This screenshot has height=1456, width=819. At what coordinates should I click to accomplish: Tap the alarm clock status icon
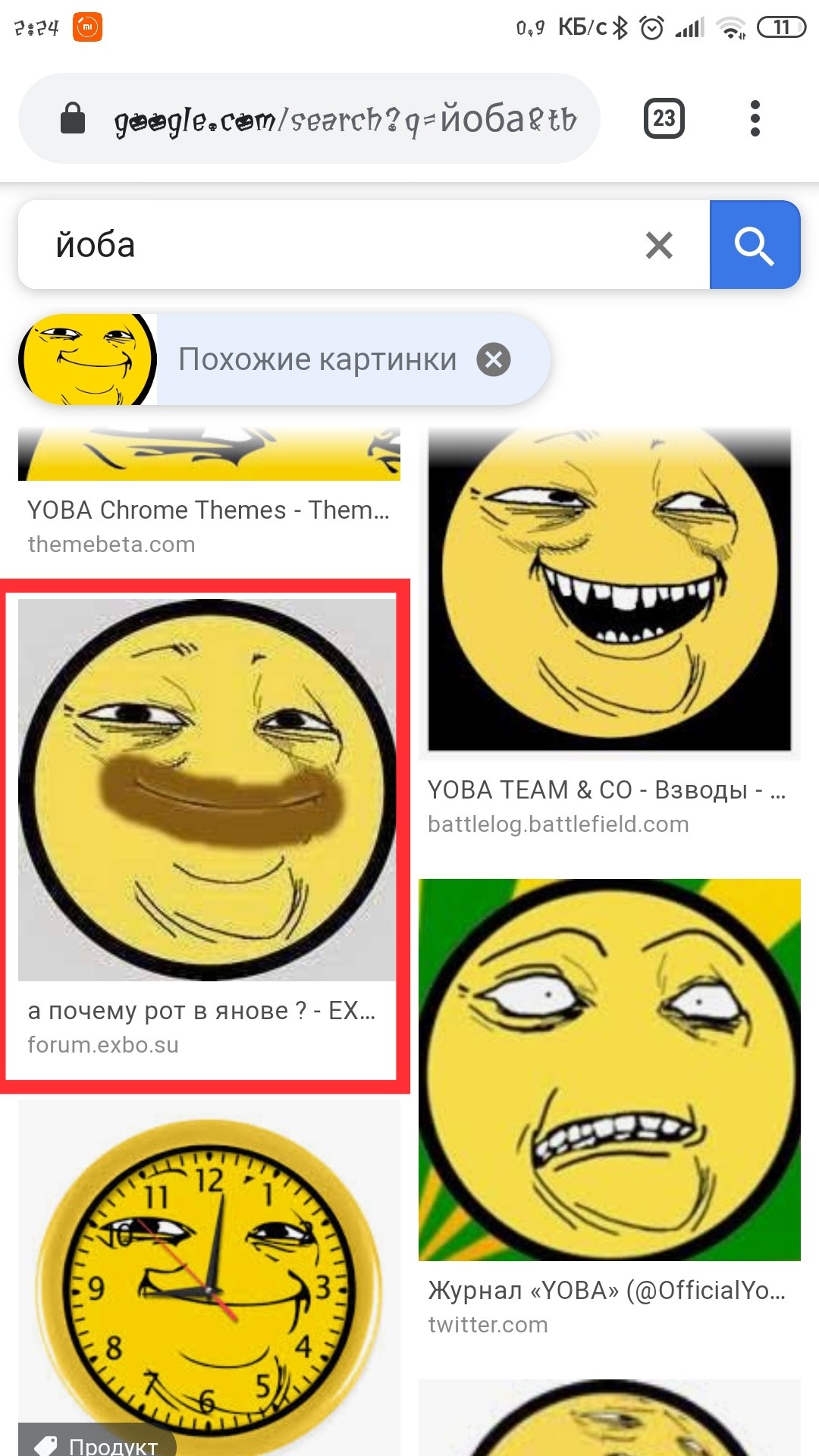[651, 28]
